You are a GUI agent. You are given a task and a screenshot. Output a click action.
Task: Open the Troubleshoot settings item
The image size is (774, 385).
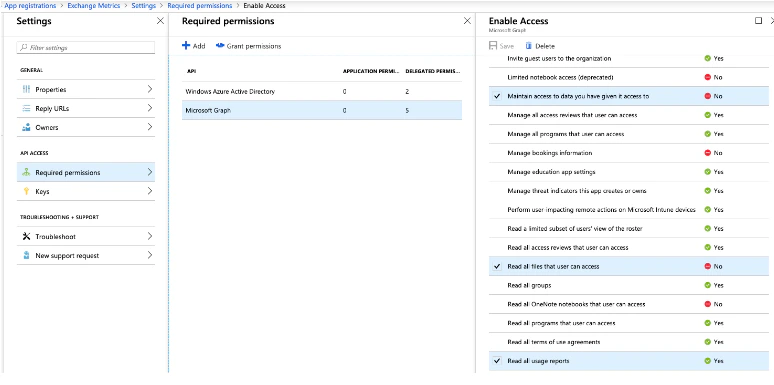(86, 236)
